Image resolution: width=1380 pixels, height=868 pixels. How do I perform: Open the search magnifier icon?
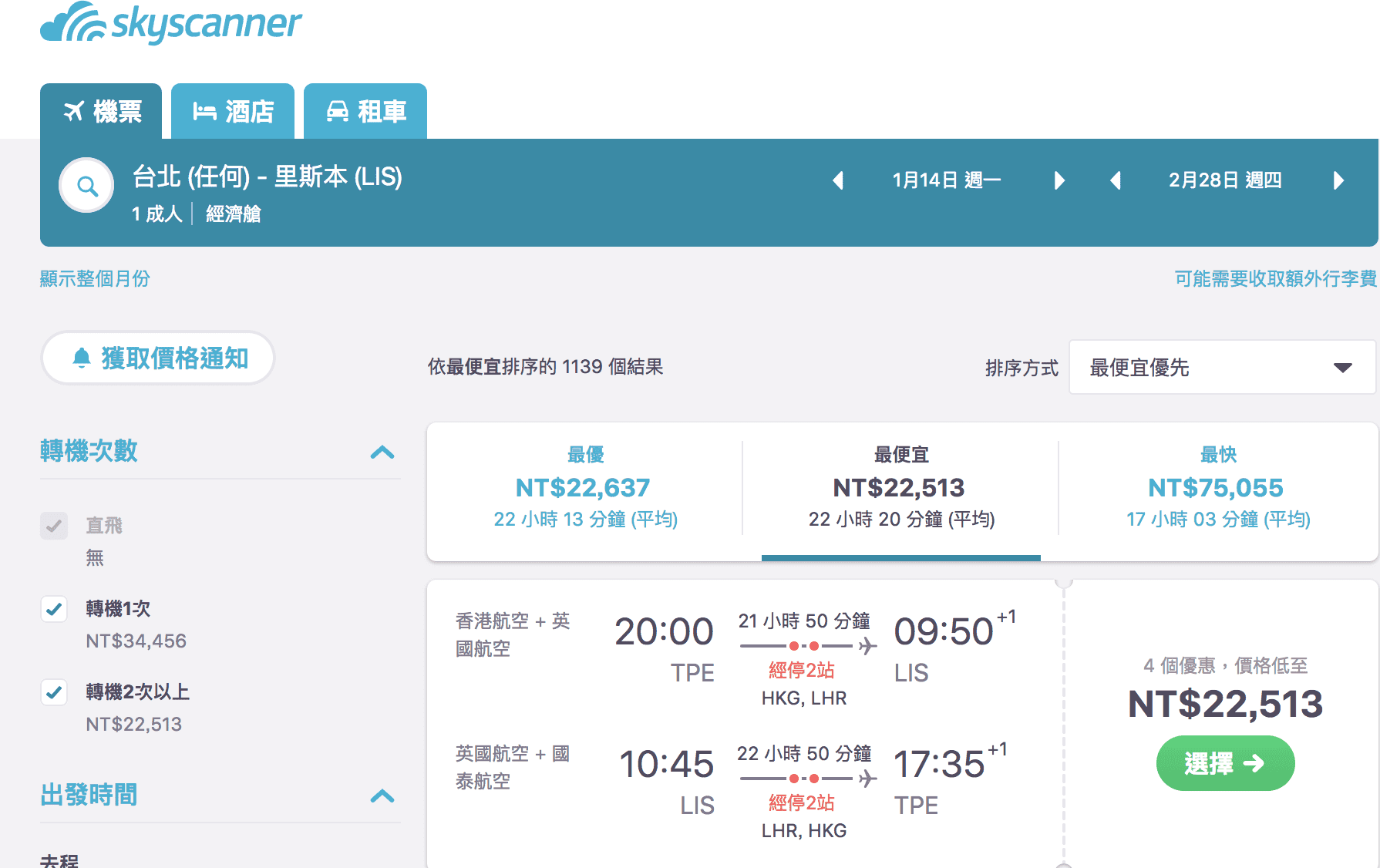[87, 186]
